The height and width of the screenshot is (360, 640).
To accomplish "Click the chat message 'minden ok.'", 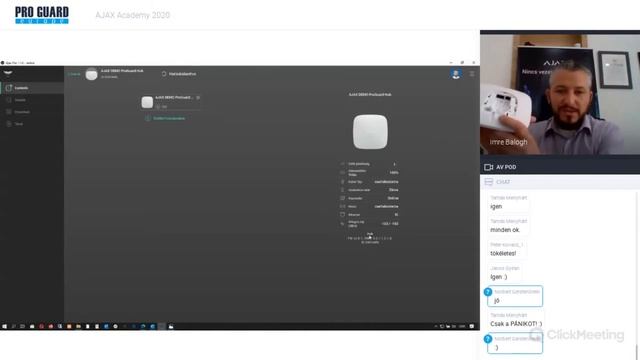I will pos(505,230).
